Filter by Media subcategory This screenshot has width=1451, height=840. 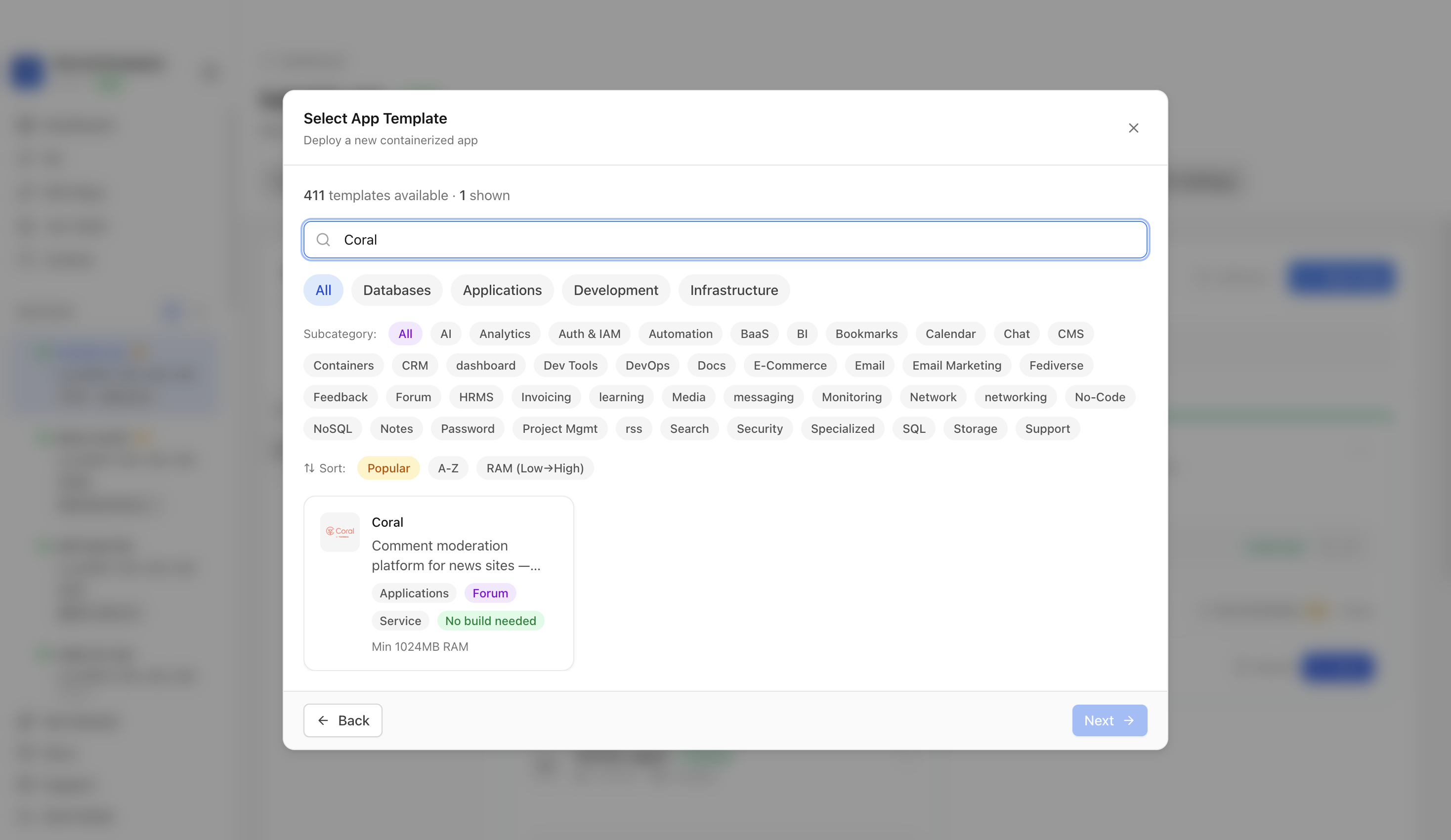click(x=688, y=397)
